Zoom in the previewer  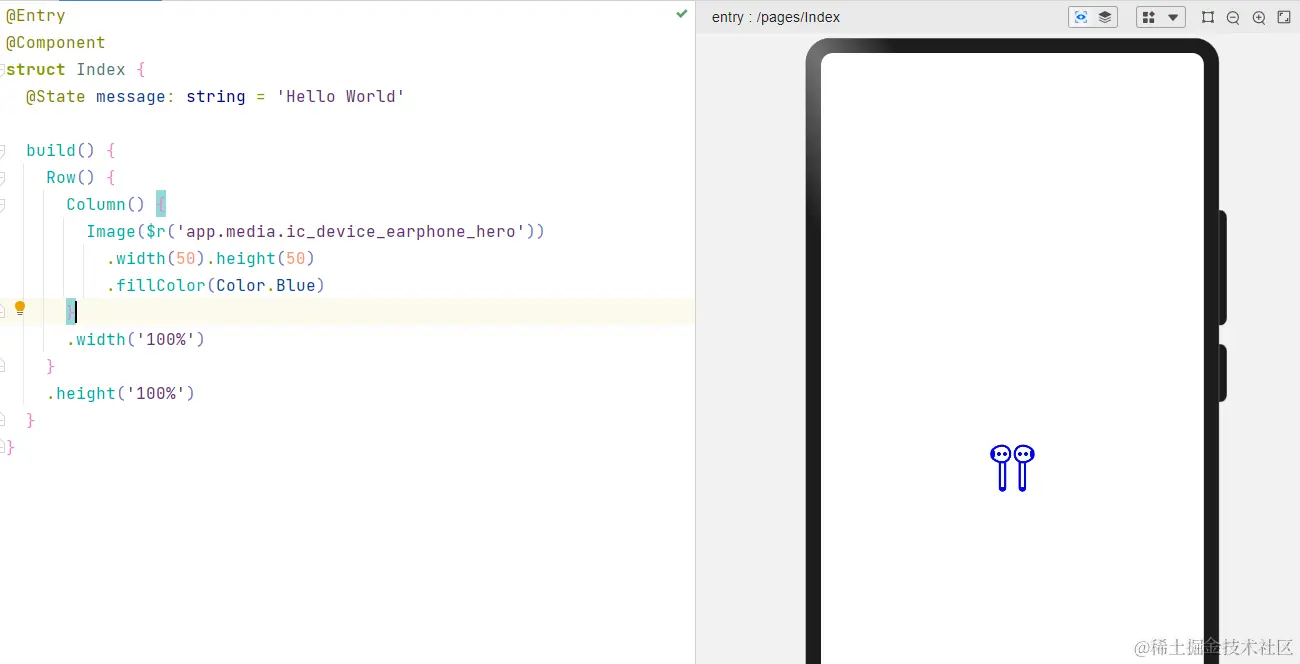pos(1259,17)
